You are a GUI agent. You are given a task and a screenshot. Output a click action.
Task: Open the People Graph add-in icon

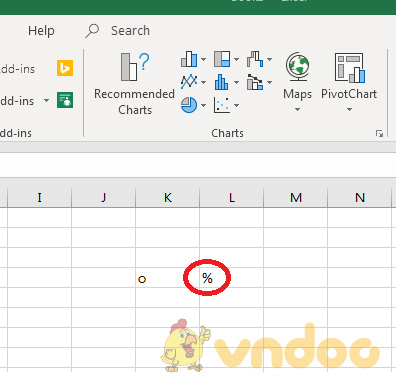(65, 100)
